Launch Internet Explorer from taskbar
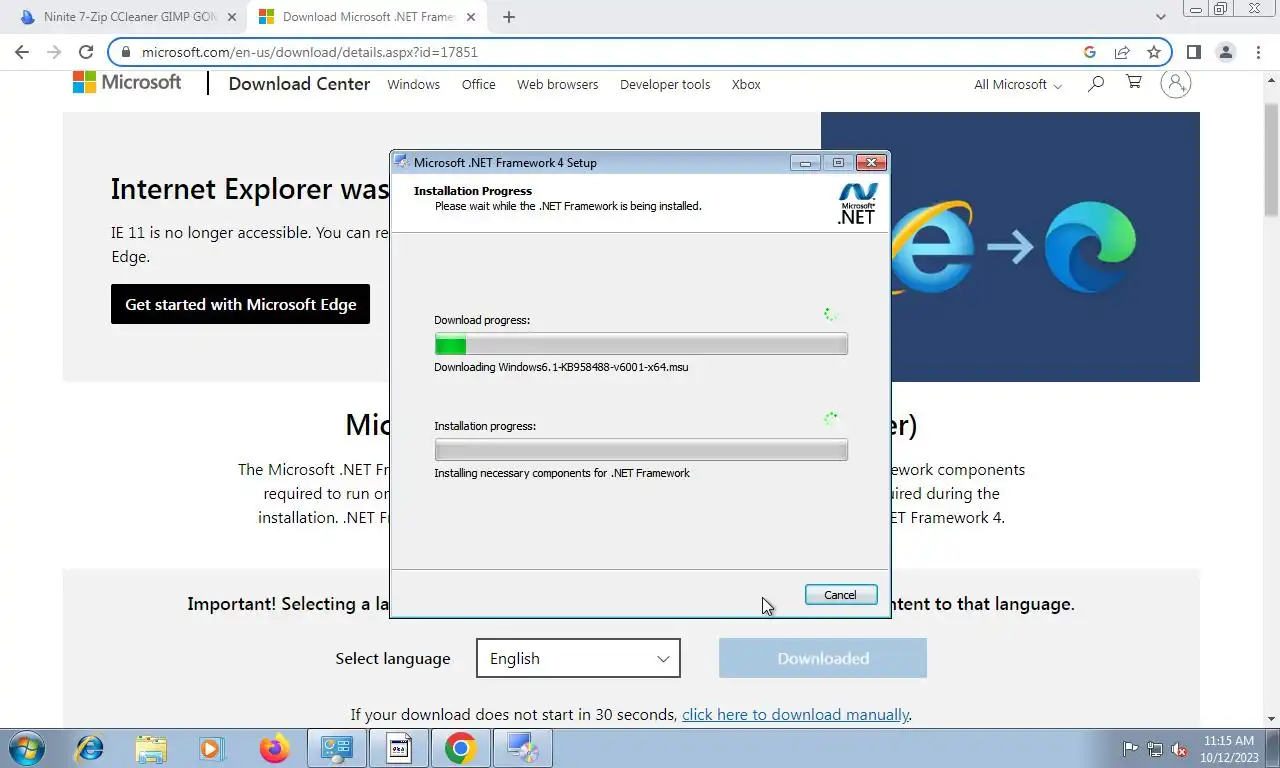 click(x=89, y=748)
